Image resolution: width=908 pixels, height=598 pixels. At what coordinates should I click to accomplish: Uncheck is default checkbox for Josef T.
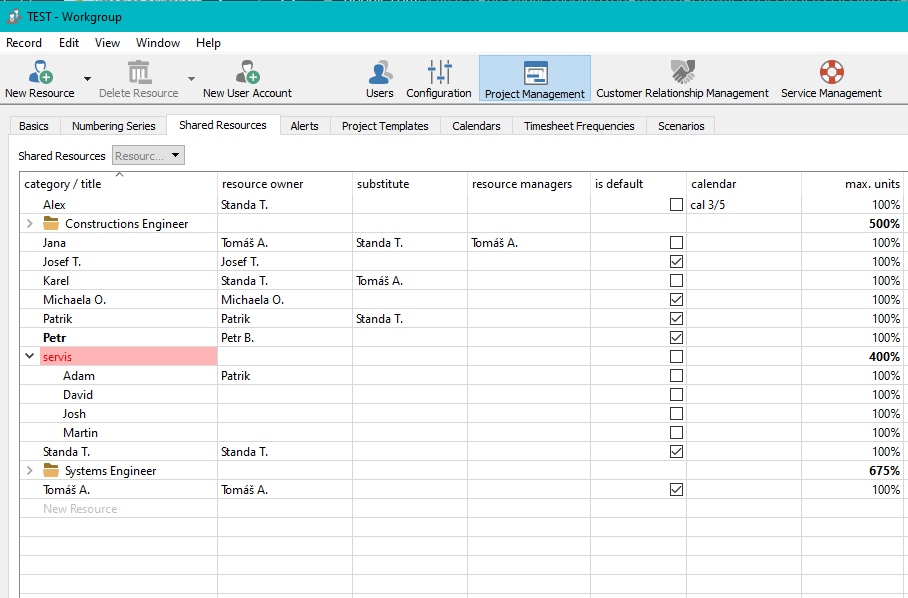(677, 262)
